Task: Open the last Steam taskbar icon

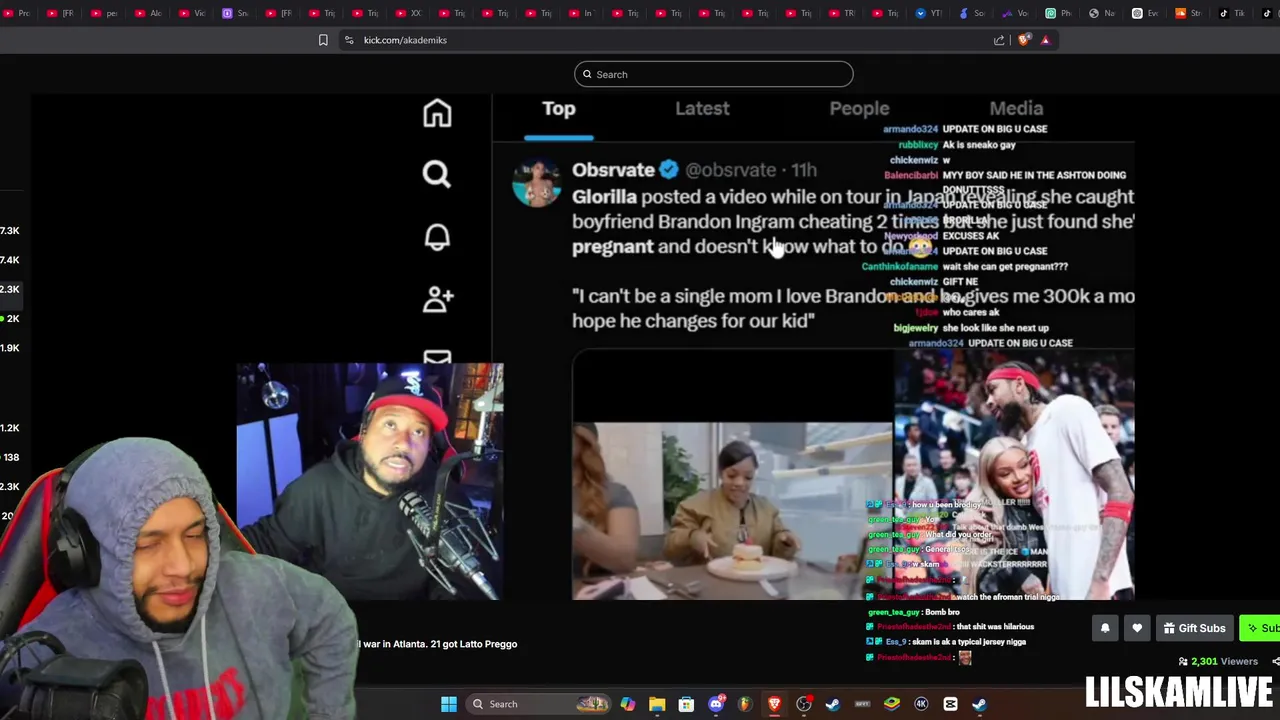Action: point(979,704)
